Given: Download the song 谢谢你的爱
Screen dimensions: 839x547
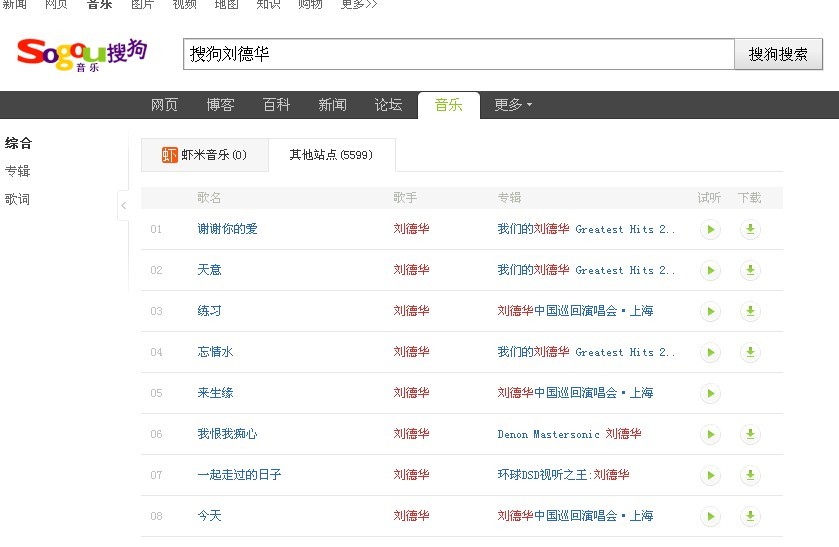Looking at the screenshot, I should pos(750,230).
